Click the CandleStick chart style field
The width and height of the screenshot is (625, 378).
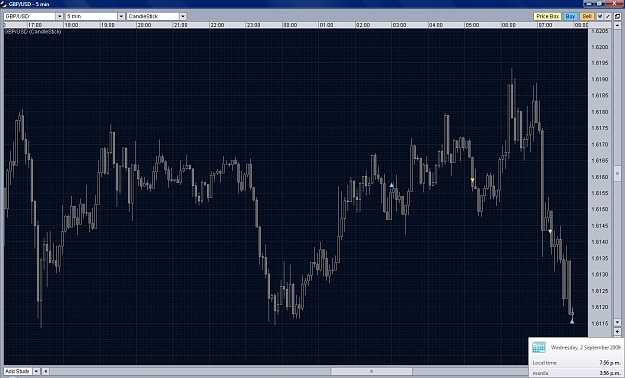click(x=153, y=16)
